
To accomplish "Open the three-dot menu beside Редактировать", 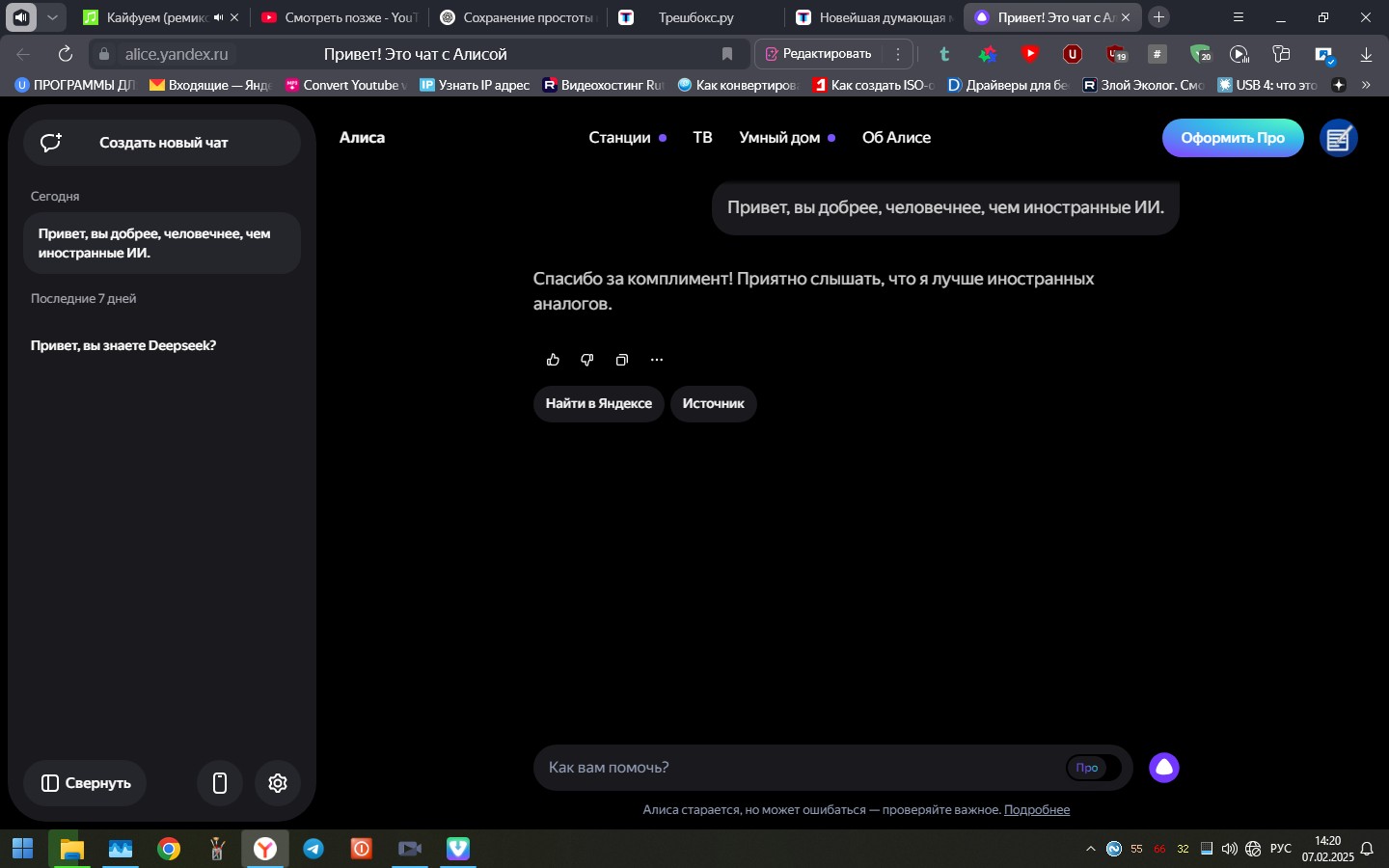I will click(x=898, y=54).
